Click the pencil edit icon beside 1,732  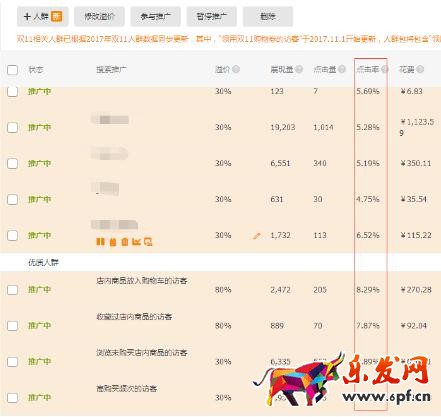(x=256, y=236)
